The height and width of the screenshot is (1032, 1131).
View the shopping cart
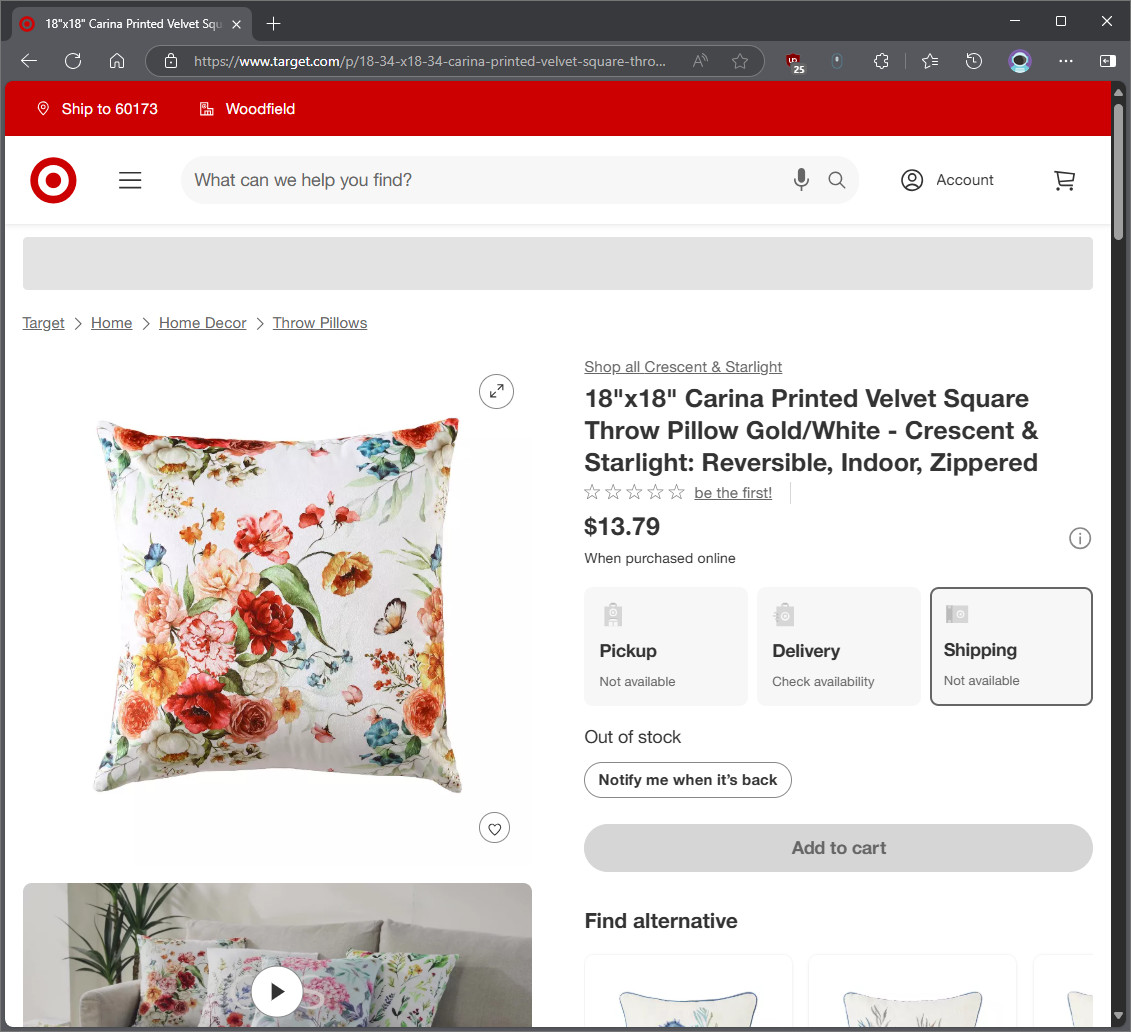1065,180
